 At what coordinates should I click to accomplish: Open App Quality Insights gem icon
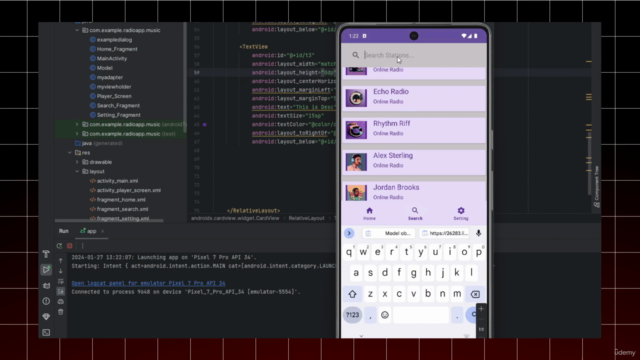coord(46,317)
